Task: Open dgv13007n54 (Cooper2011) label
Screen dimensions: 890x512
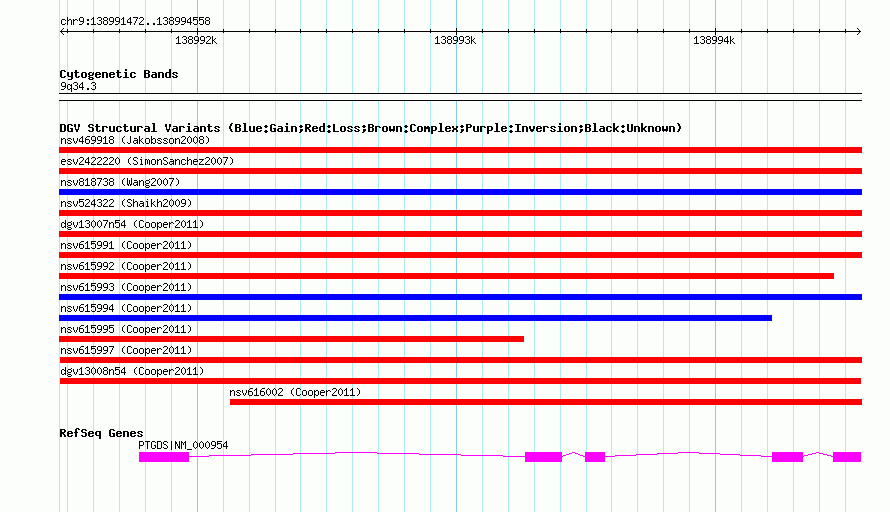Action: [x=132, y=224]
